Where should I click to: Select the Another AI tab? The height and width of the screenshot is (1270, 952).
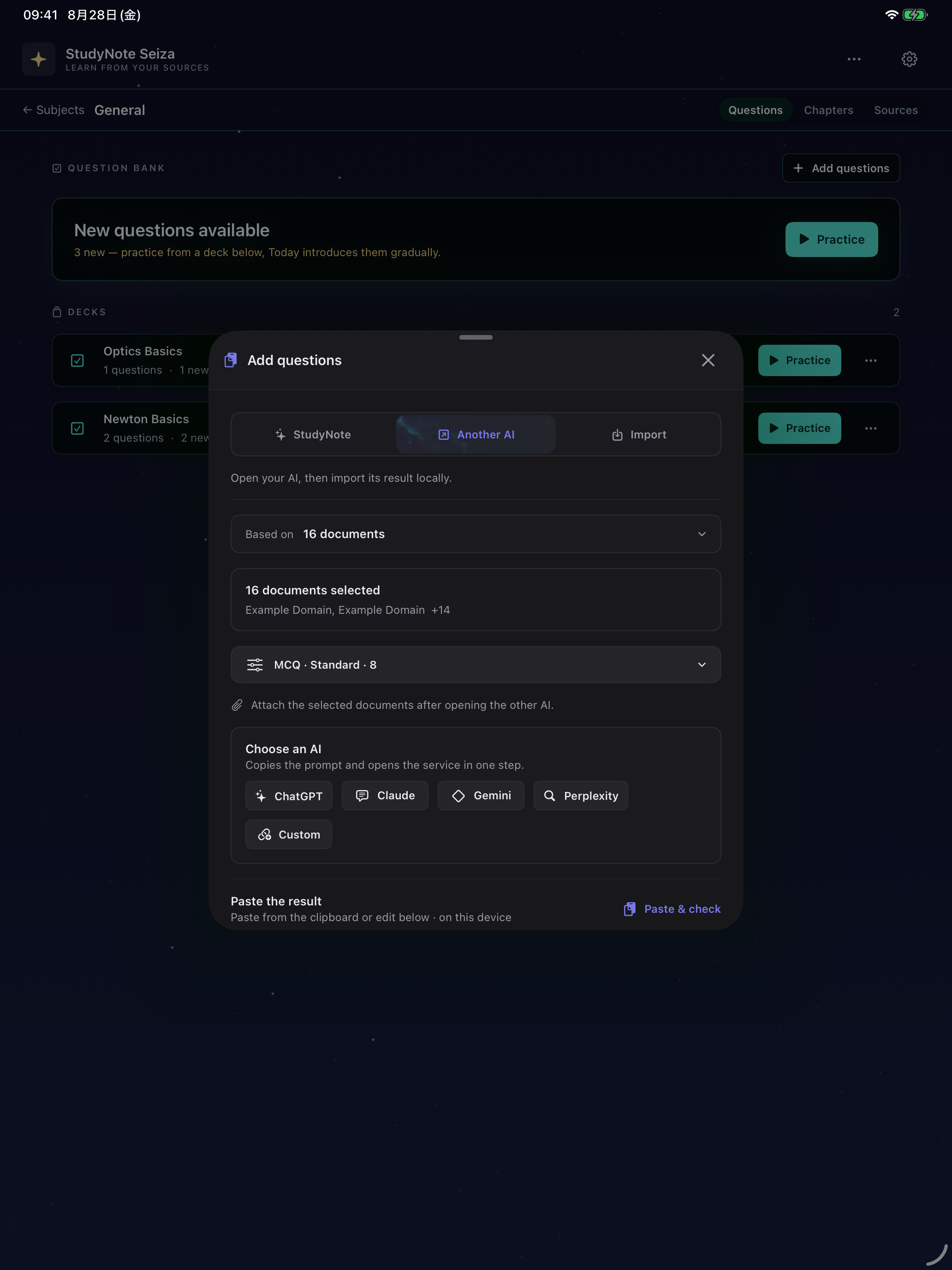coord(476,435)
